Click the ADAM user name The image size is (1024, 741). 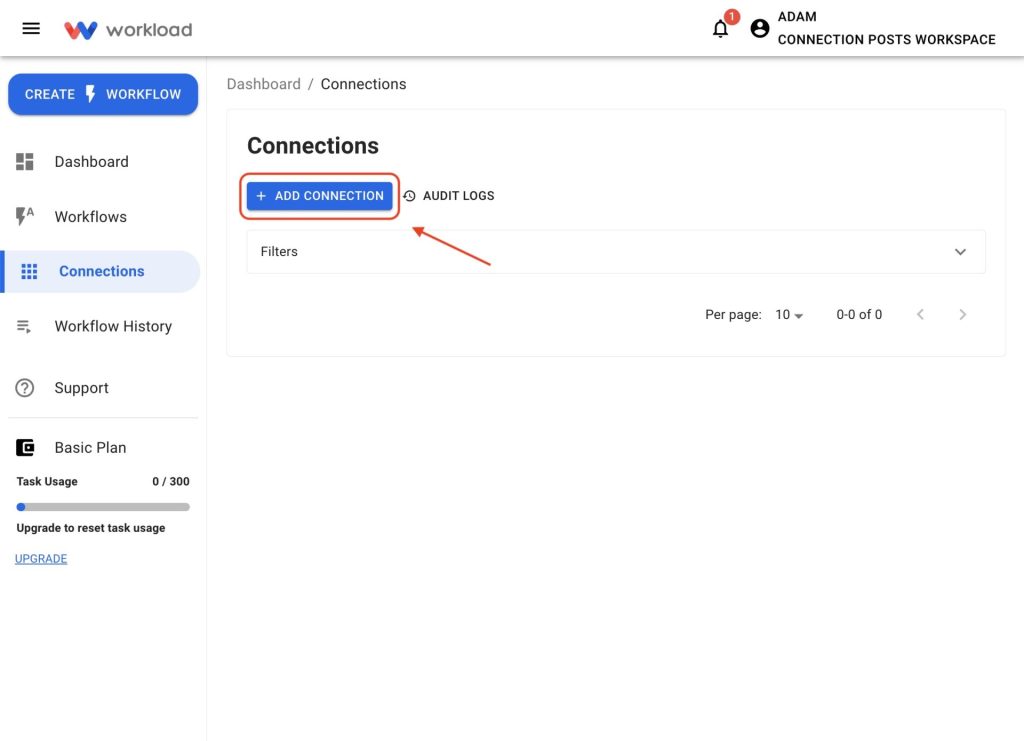pos(797,16)
